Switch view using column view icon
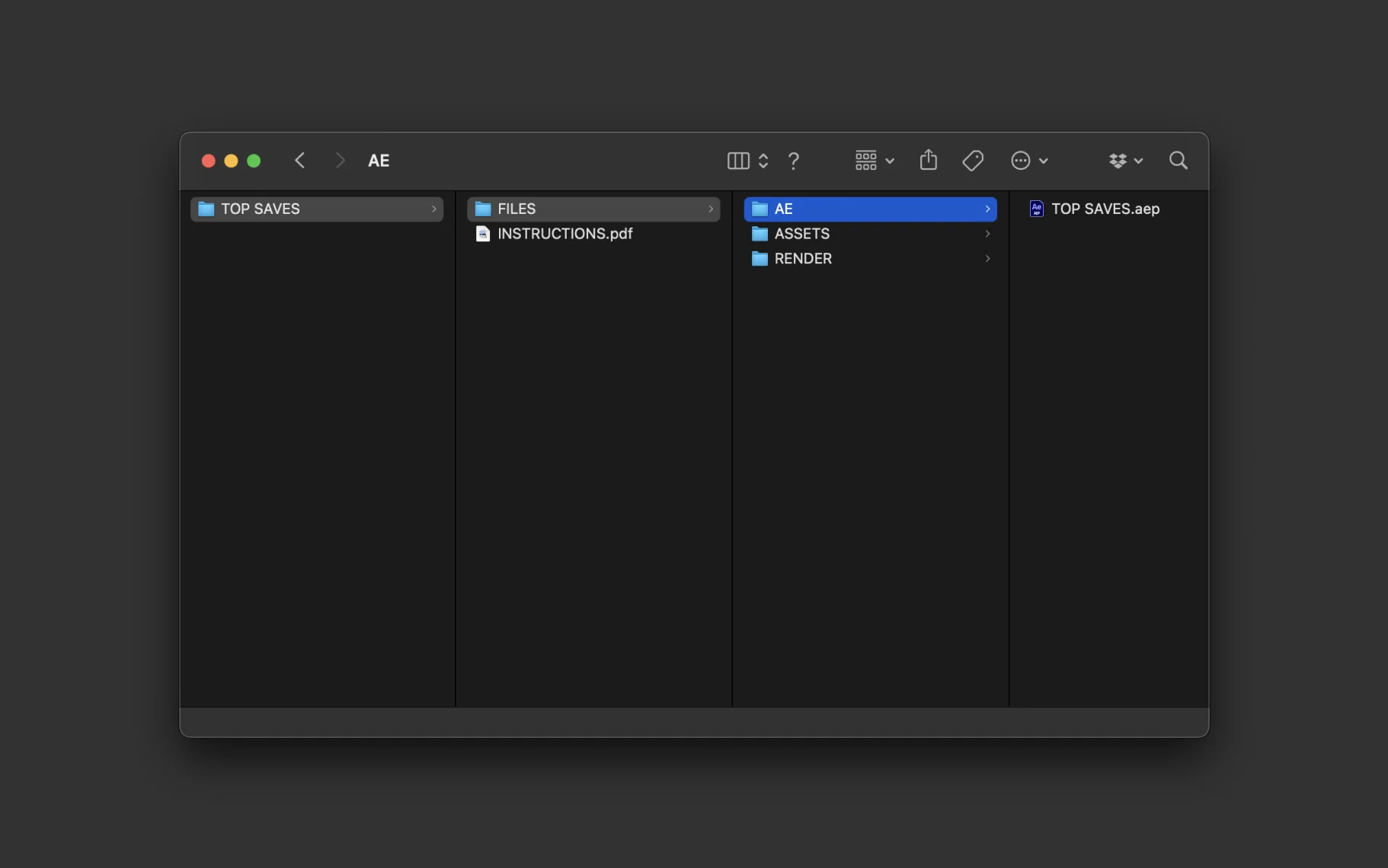 (x=738, y=161)
